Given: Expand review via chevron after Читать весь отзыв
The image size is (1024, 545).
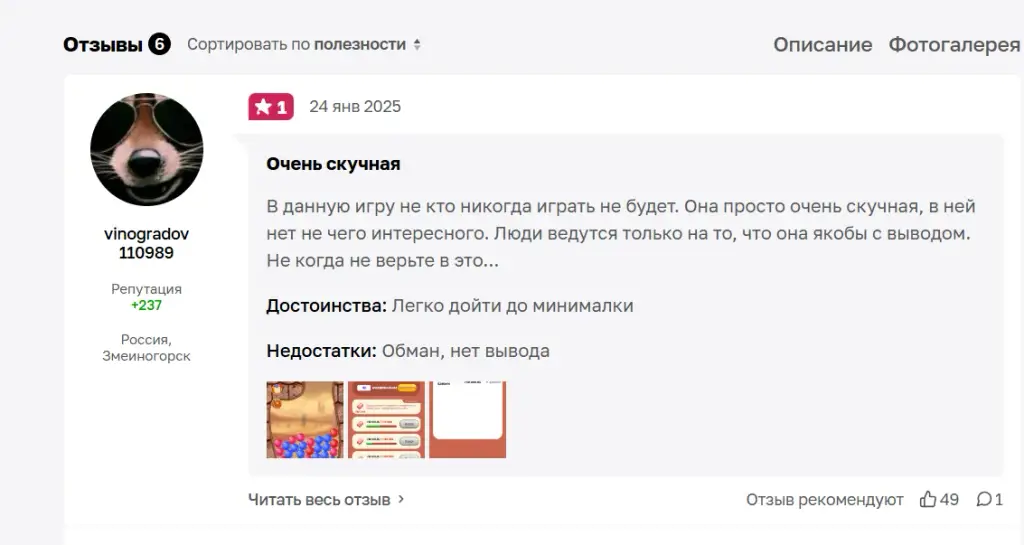Looking at the screenshot, I should tap(401, 499).
